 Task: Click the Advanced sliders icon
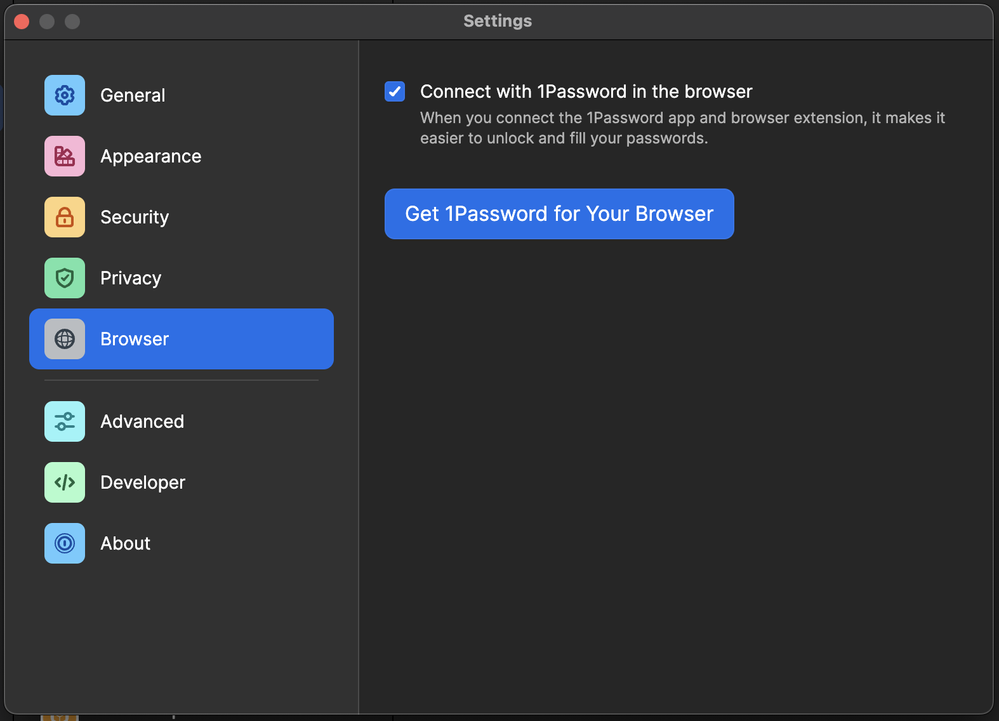pos(64,421)
